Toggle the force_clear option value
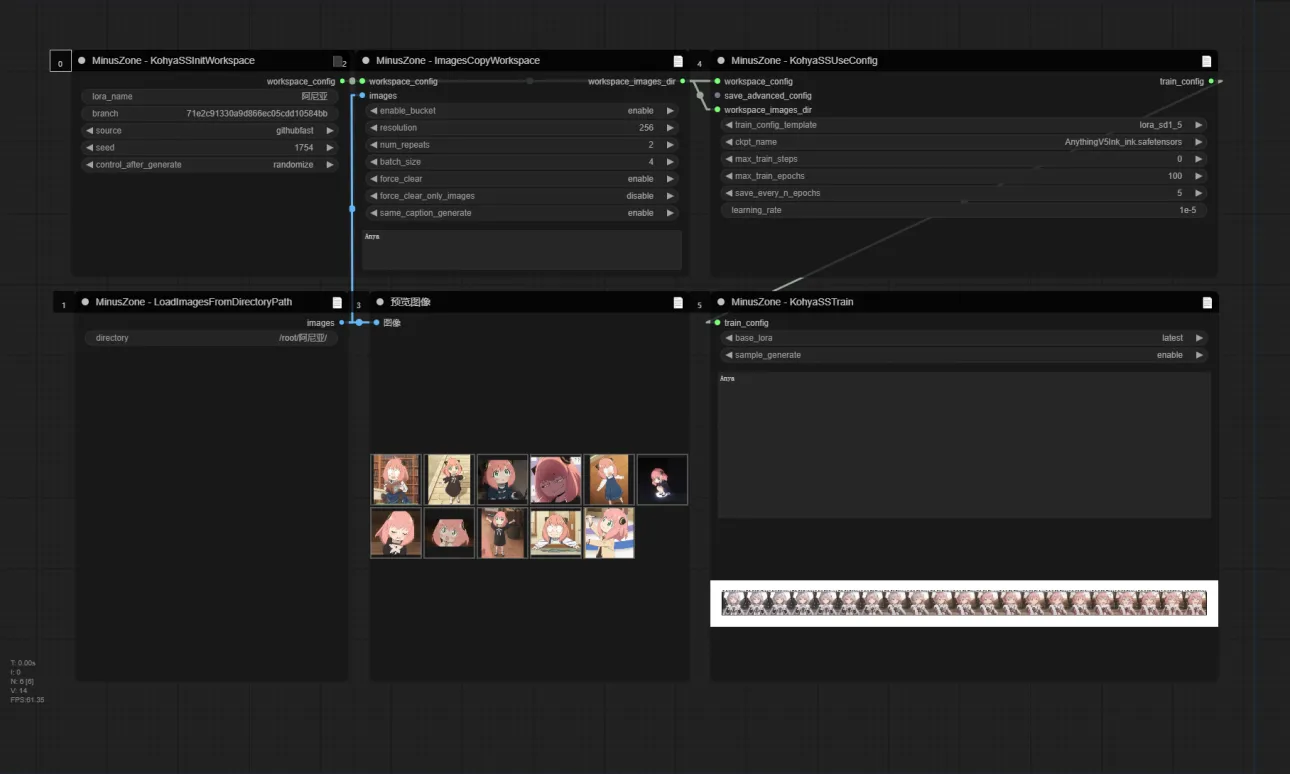1290x774 pixels. tap(522, 179)
